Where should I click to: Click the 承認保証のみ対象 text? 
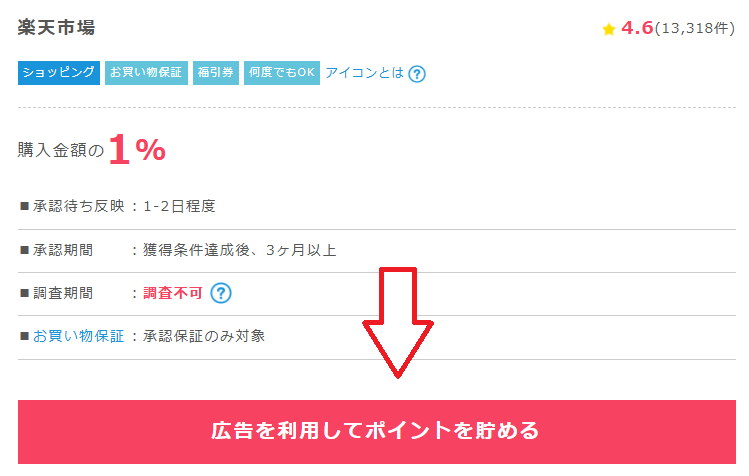[204, 336]
